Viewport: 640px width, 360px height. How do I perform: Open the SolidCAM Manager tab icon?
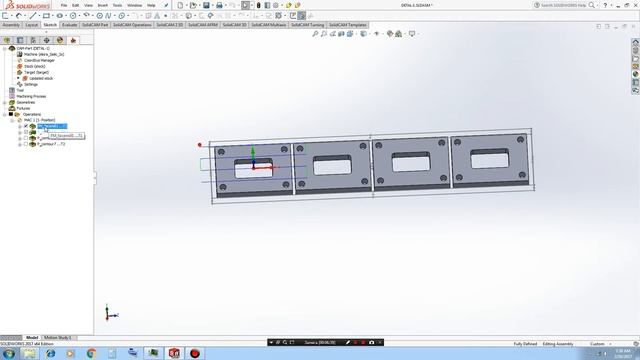click(x=73, y=40)
